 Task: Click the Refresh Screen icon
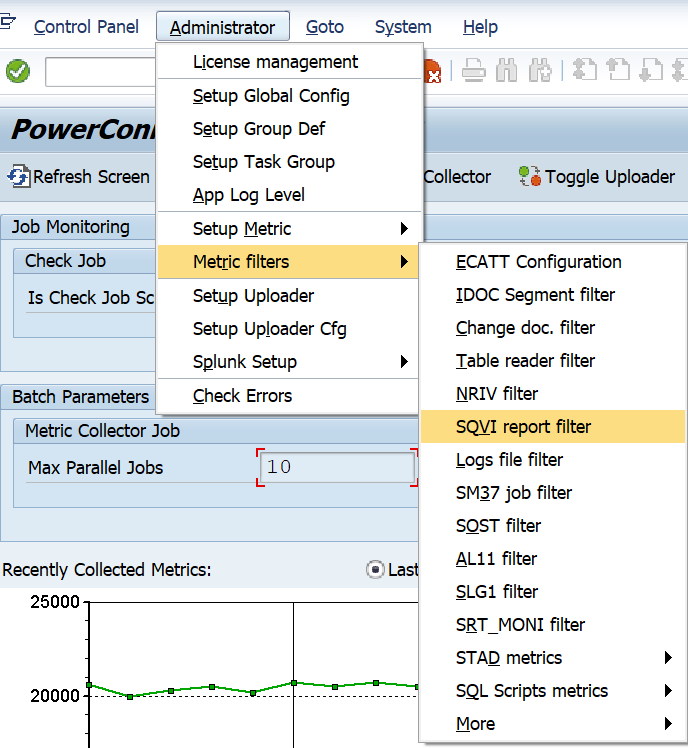19,177
